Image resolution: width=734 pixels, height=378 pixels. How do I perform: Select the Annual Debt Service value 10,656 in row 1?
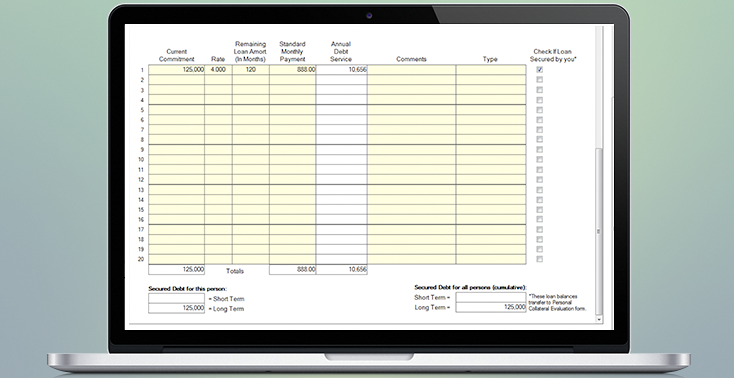click(x=342, y=70)
